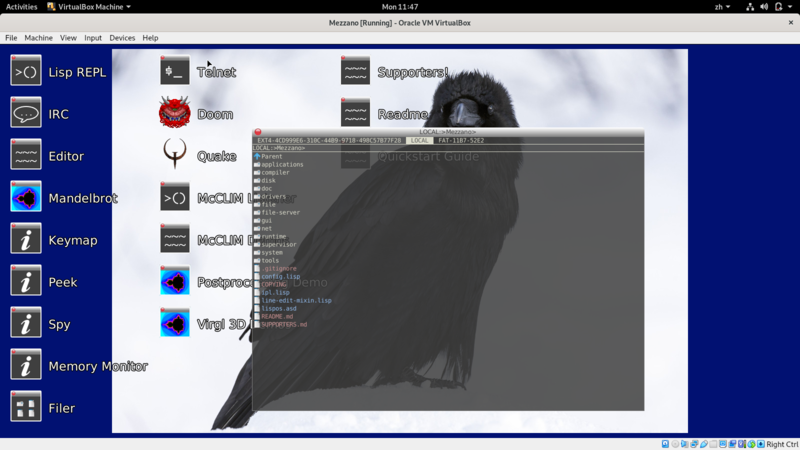Viewport: 800px width, 450px height.
Task: Open the drivers folder in Filer
Action: (x=270, y=196)
